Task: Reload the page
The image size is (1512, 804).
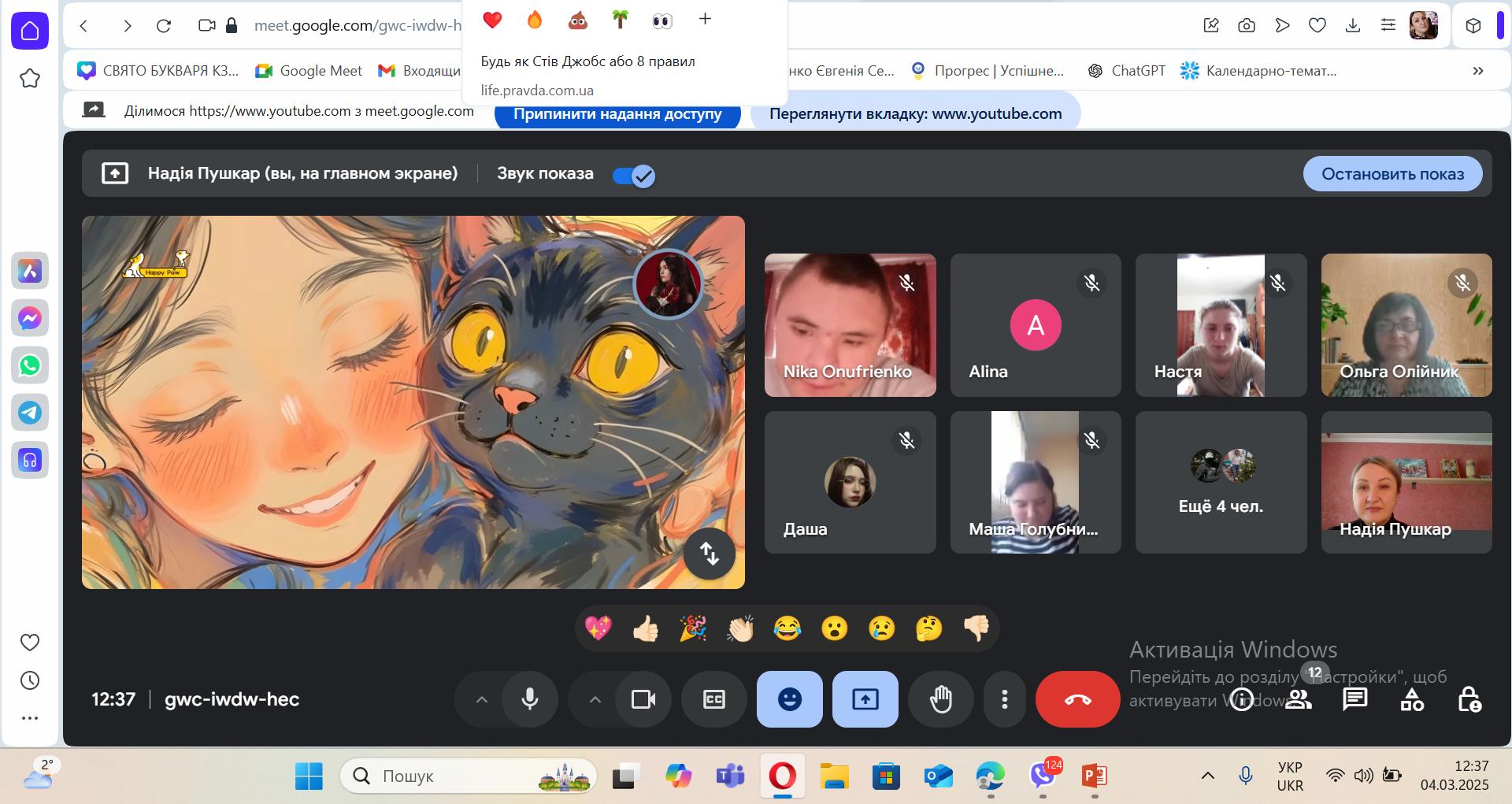Action: click(x=164, y=26)
